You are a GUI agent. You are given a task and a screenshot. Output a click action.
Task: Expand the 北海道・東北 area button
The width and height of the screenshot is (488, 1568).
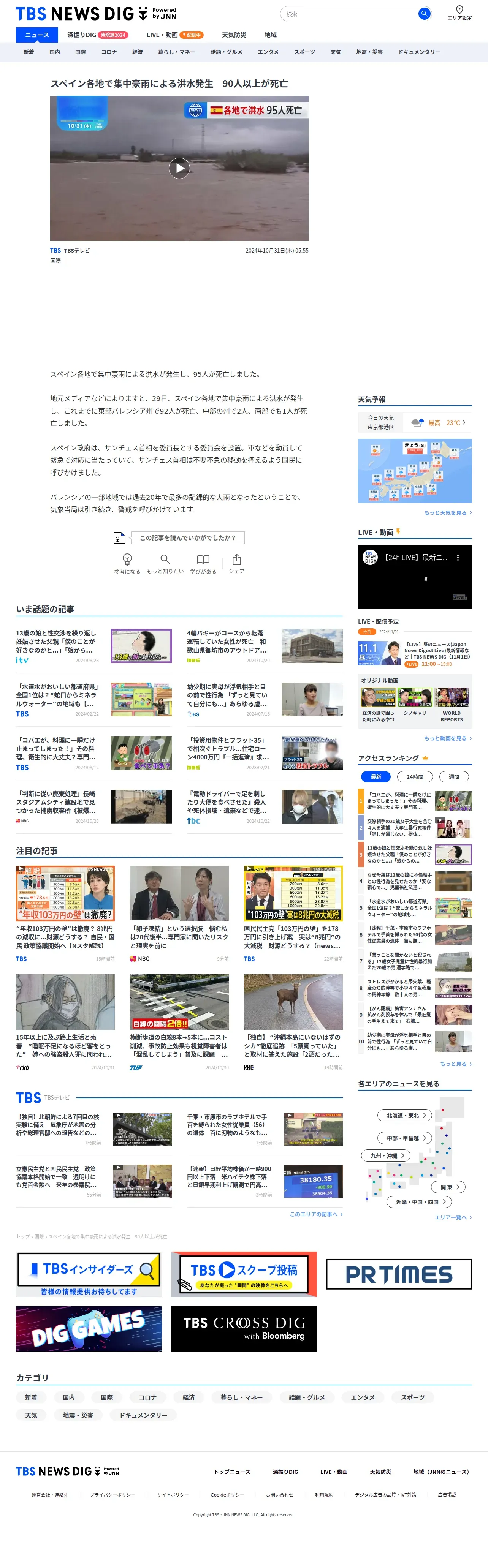coord(404,1115)
